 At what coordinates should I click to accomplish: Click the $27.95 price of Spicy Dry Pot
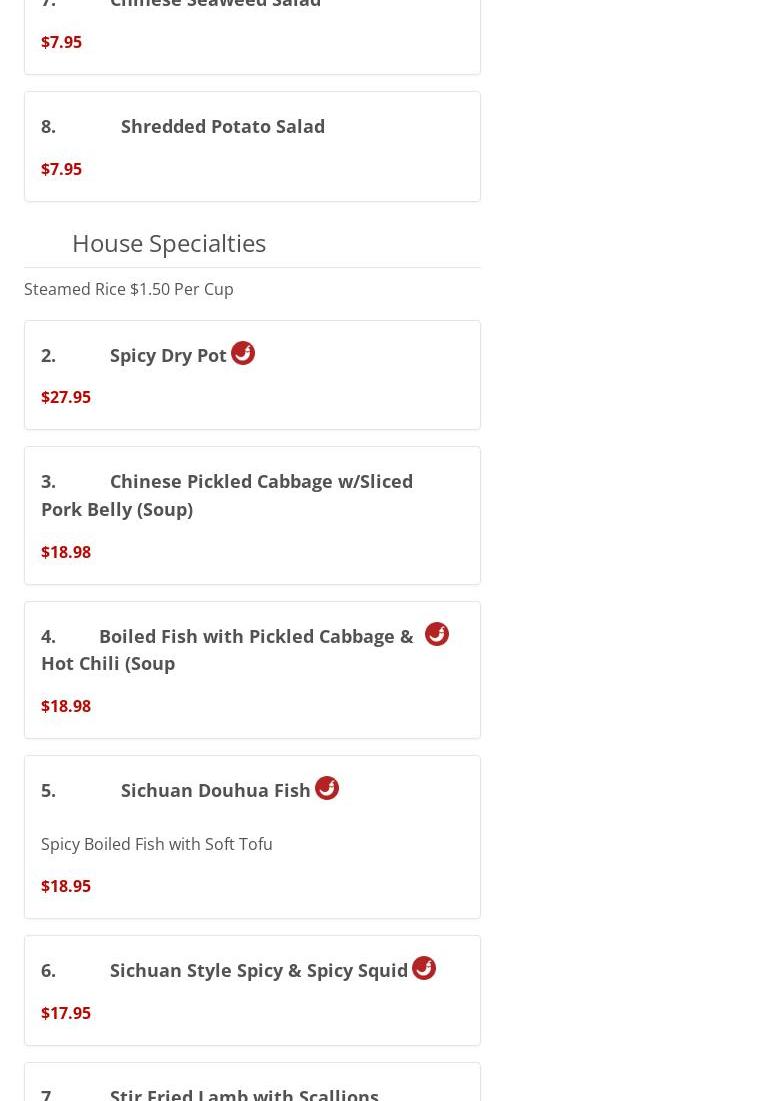pyautogui.click(x=66, y=397)
